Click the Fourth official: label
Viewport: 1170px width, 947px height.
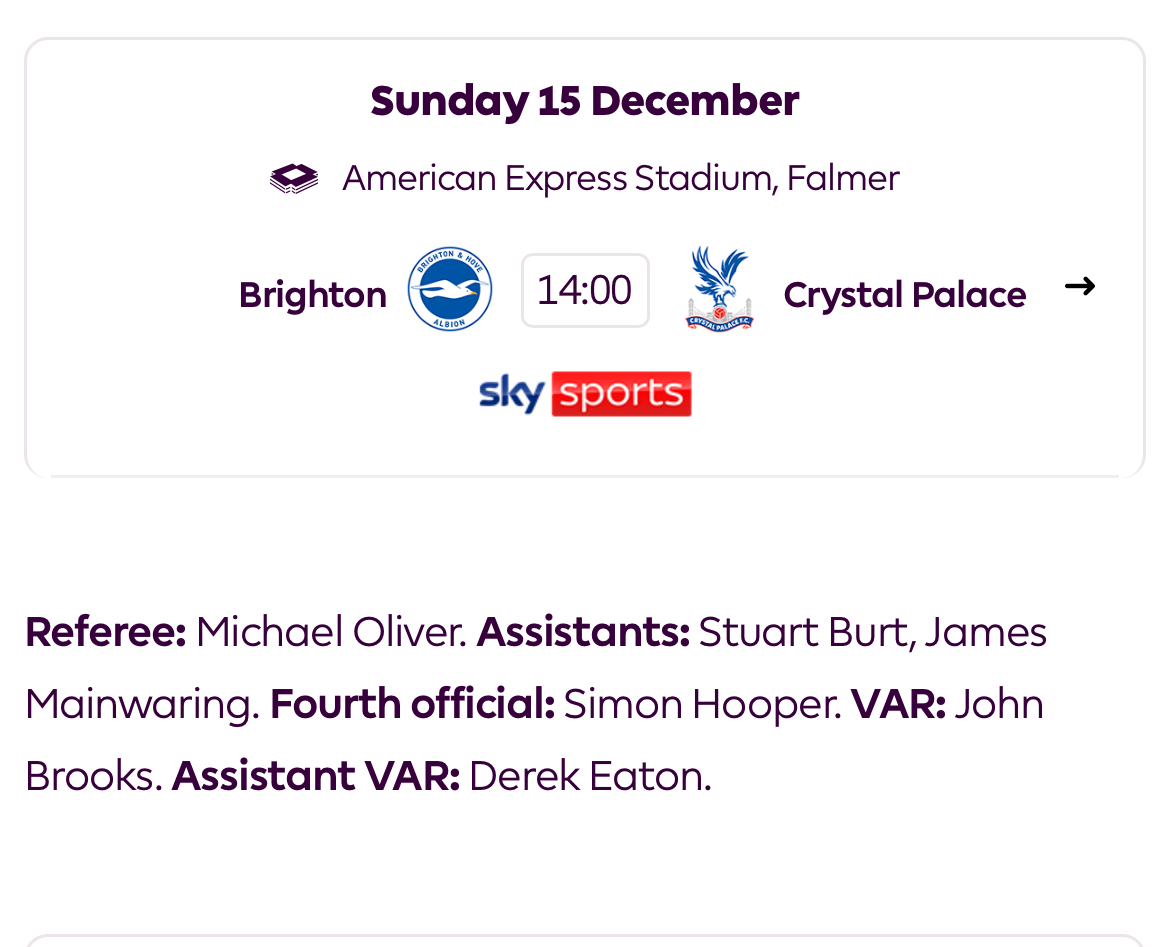pyautogui.click(x=413, y=704)
